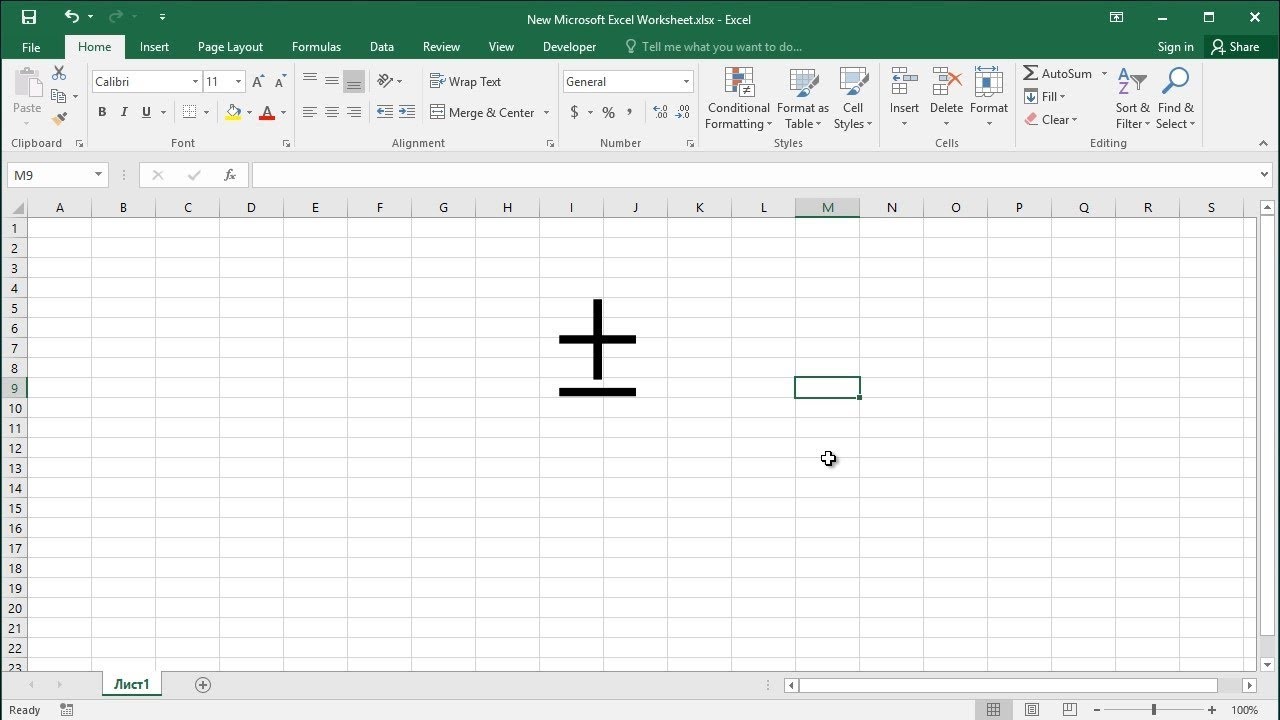Toggle Underline formatting
Image resolution: width=1280 pixels, height=720 pixels.
click(146, 112)
